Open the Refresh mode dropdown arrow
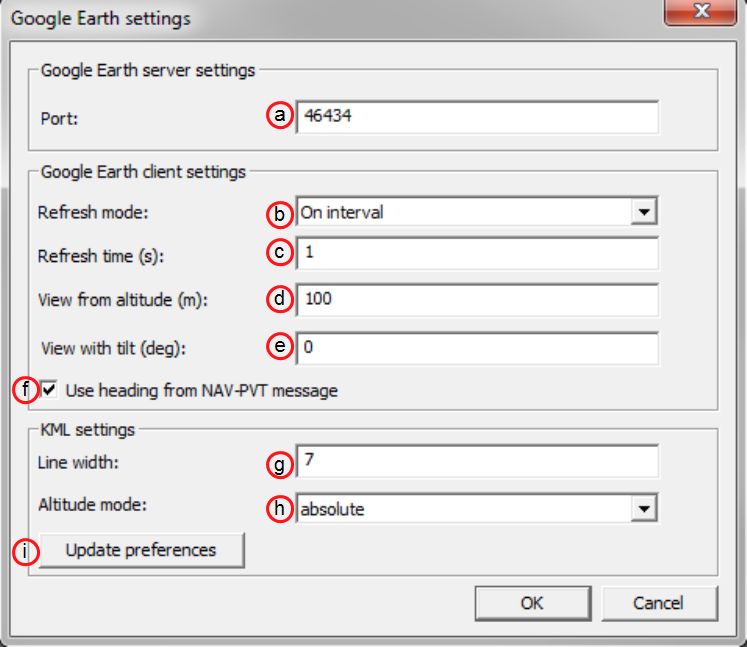Screen dimensions: 747x647 [x=644, y=212]
